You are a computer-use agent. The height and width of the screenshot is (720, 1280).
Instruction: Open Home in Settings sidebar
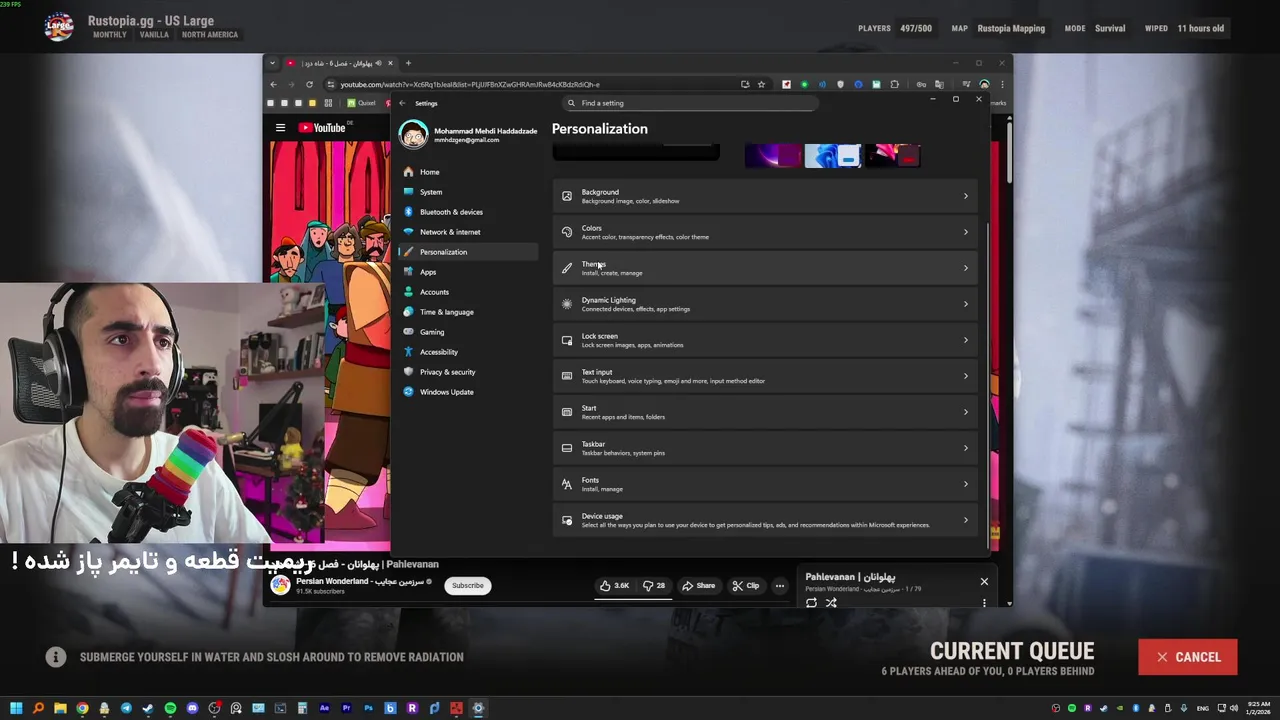[467, 172]
